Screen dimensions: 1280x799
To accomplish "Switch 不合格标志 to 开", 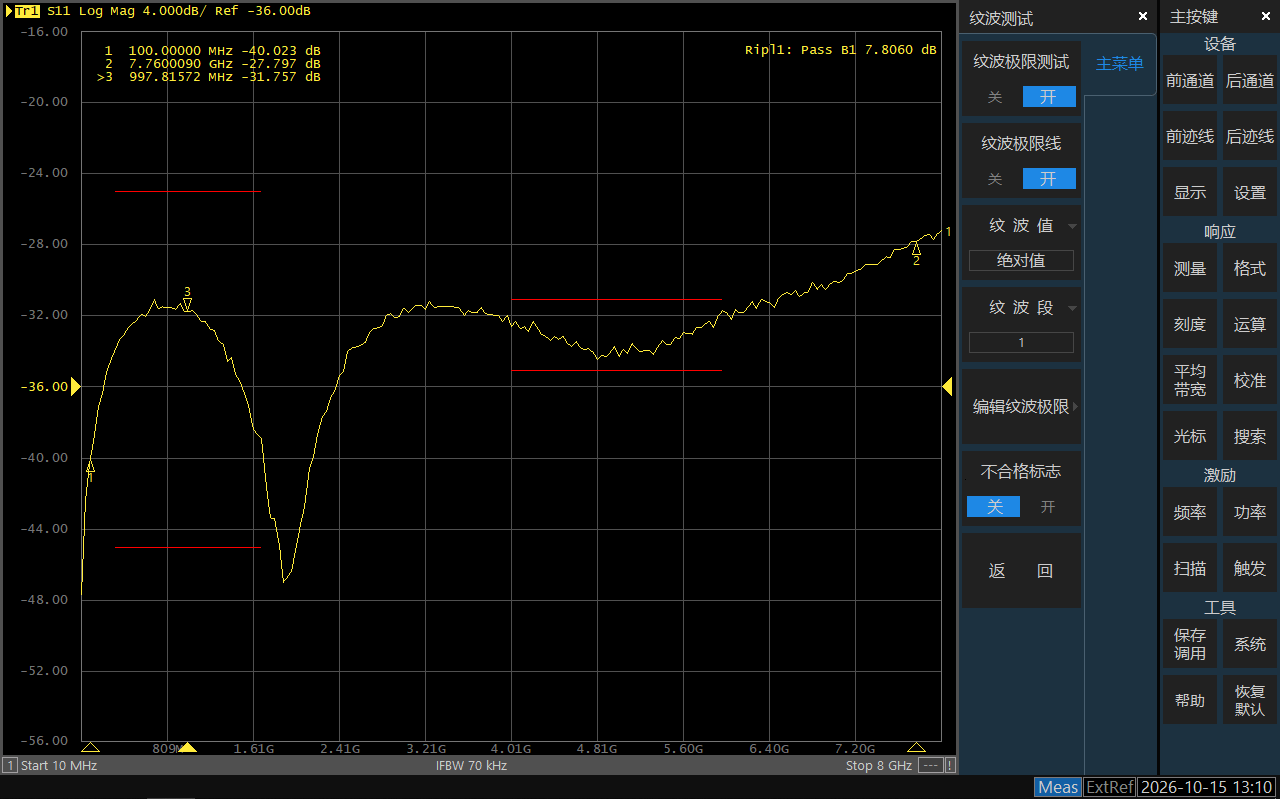I will click(x=1048, y=507).
